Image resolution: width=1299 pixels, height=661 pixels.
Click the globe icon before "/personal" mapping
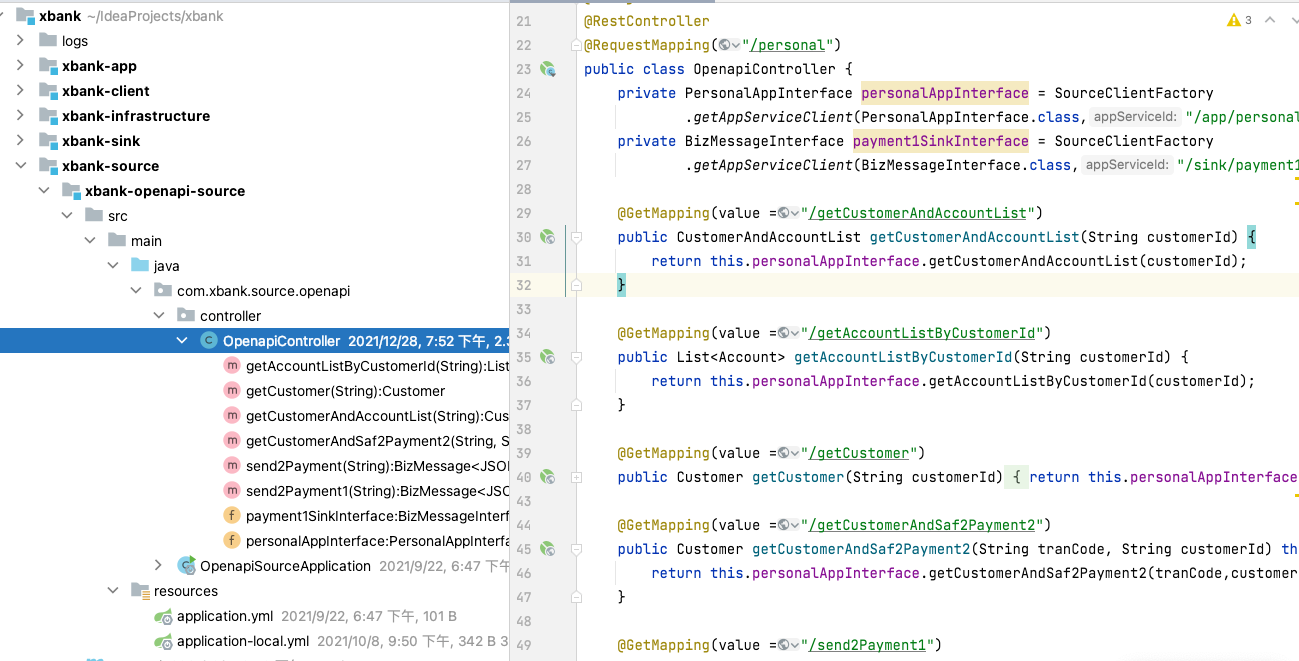(724, 45)
